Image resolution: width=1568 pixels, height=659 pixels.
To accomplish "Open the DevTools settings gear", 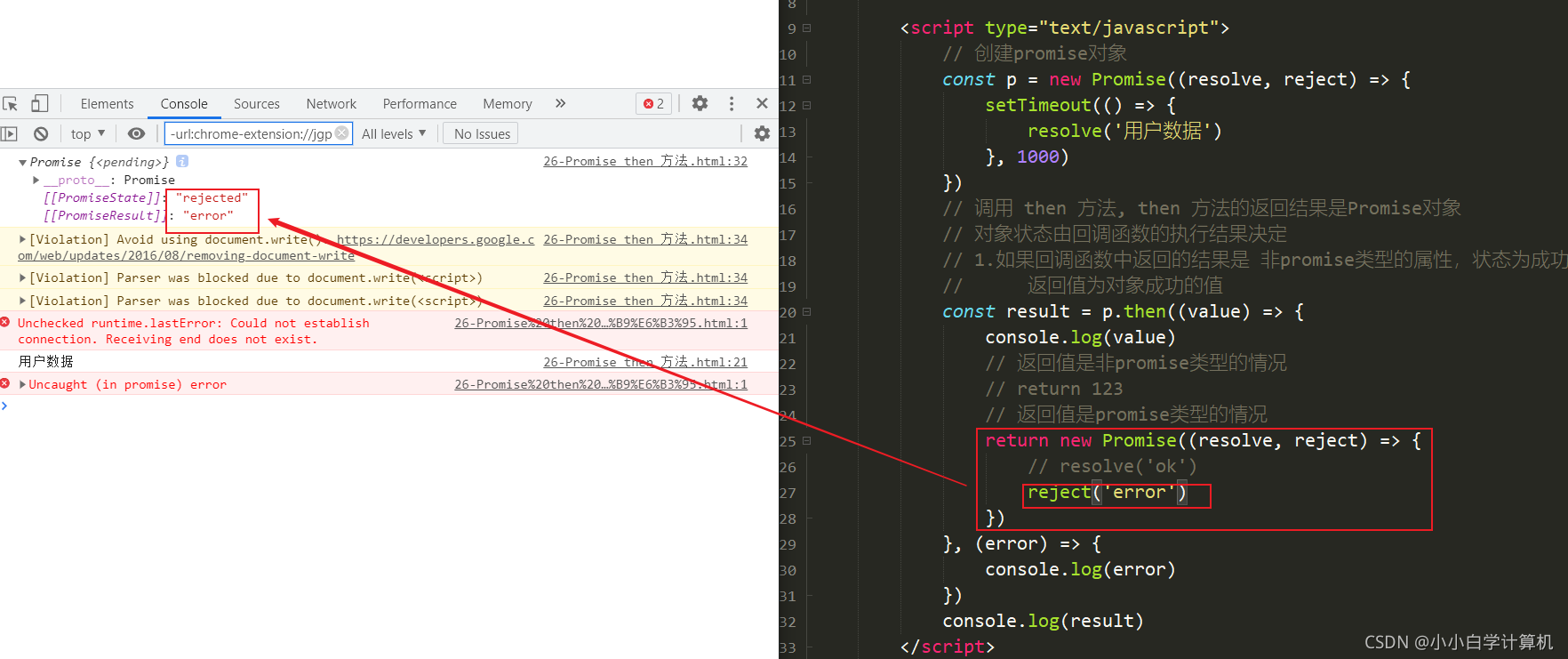I will tap(700, 103).
